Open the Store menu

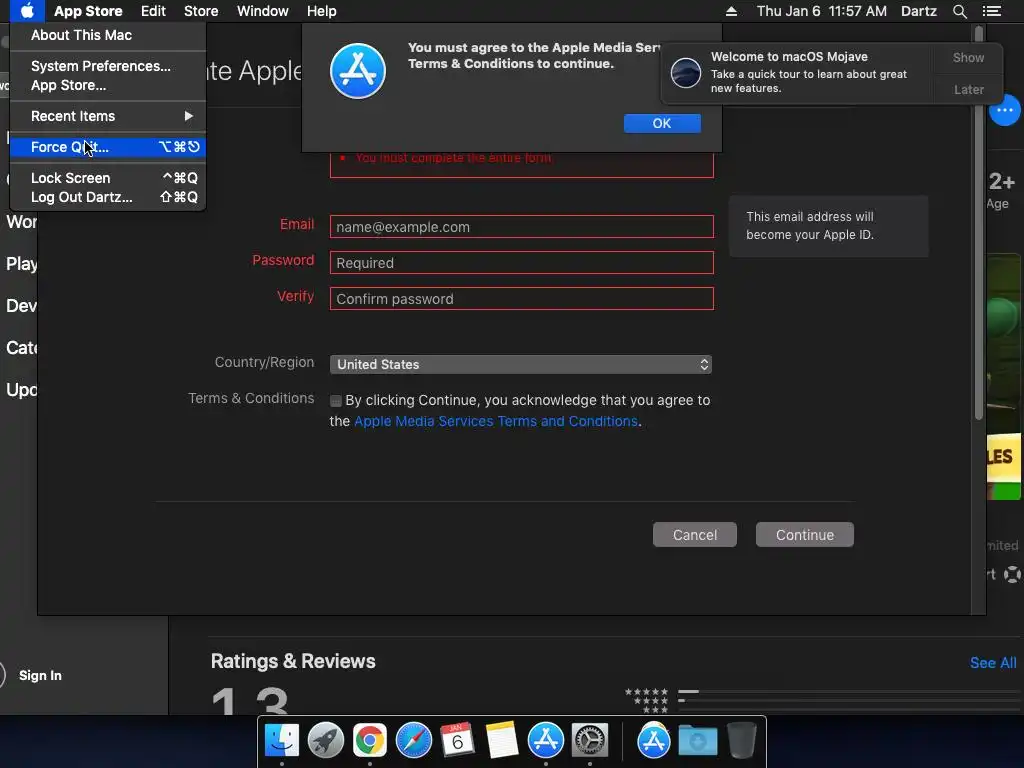tap(201, 11)
